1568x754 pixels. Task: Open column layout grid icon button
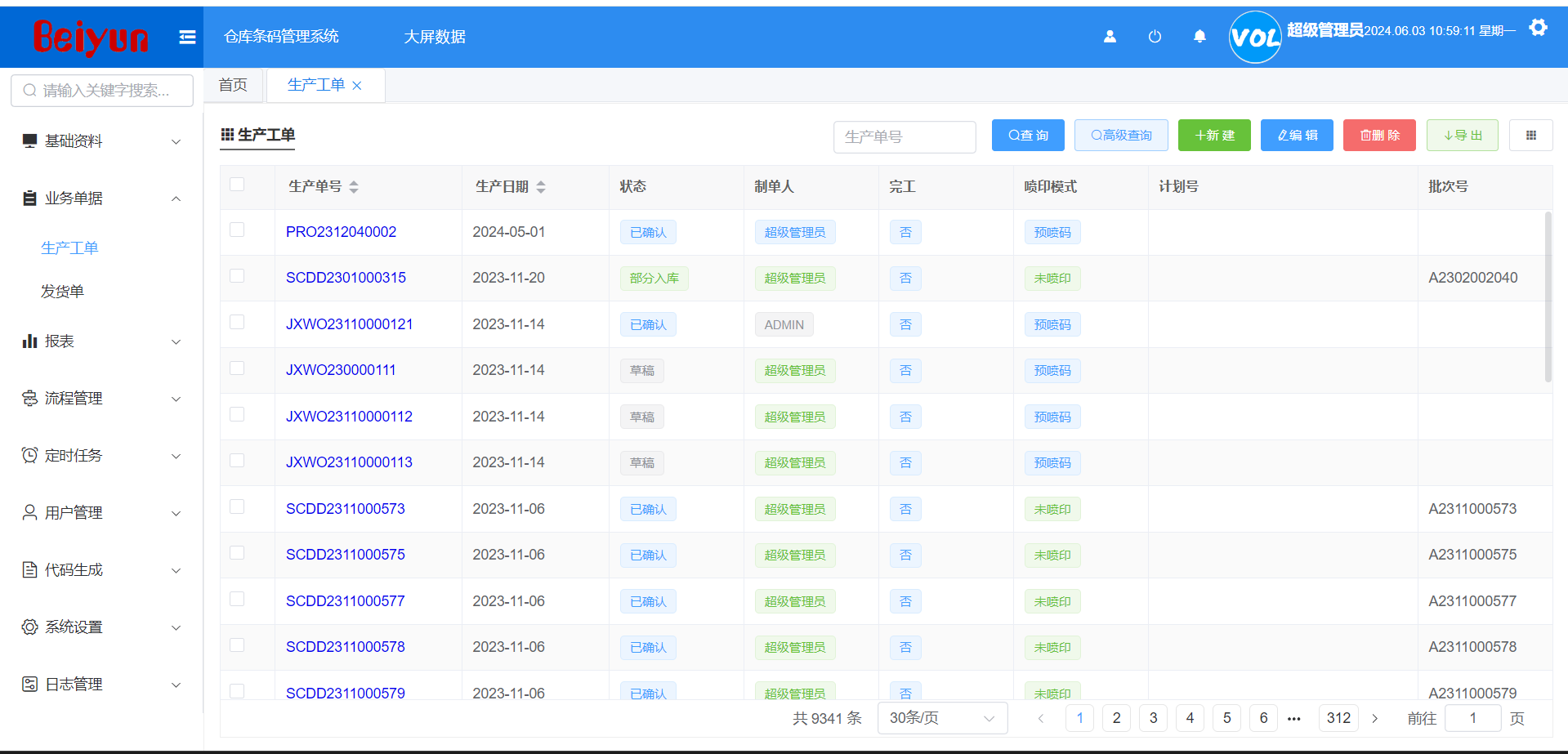coord(1531,136)
